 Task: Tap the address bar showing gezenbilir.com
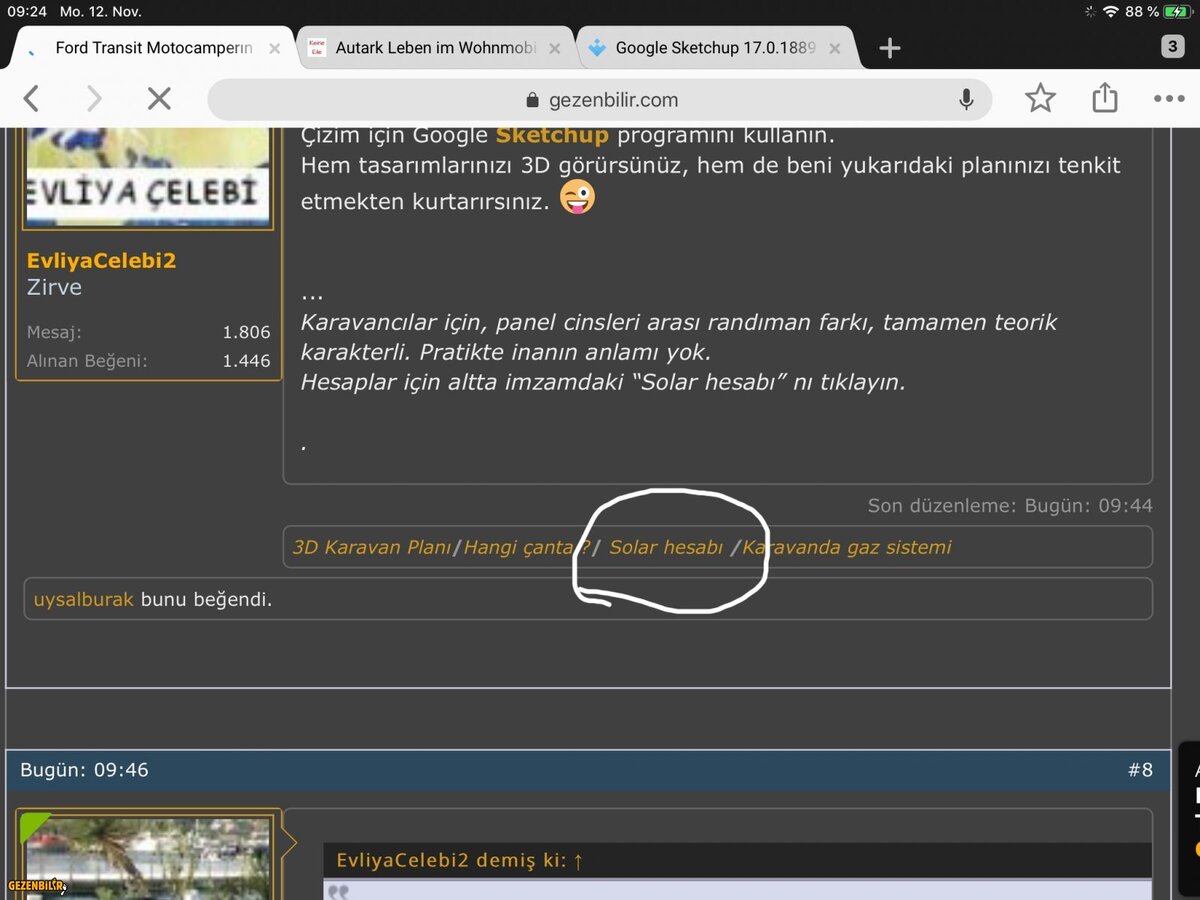(612, 99)
